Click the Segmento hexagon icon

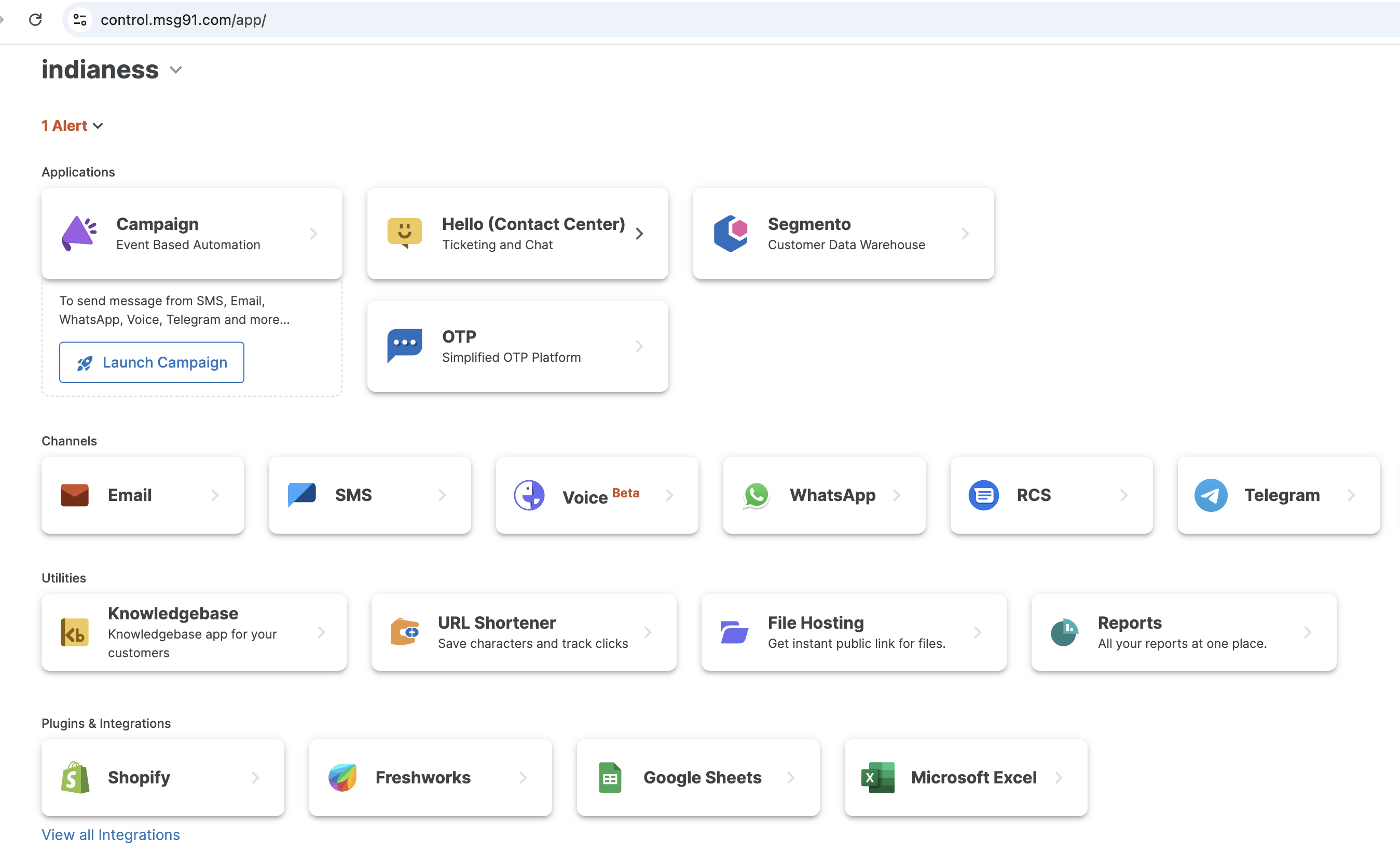[731, 234]
